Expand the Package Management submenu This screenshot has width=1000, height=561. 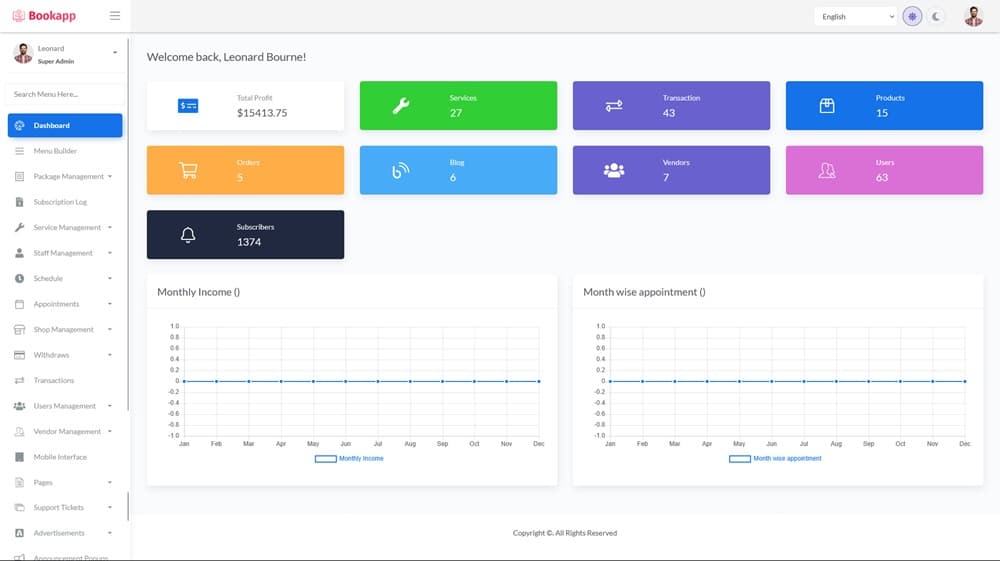68,177
